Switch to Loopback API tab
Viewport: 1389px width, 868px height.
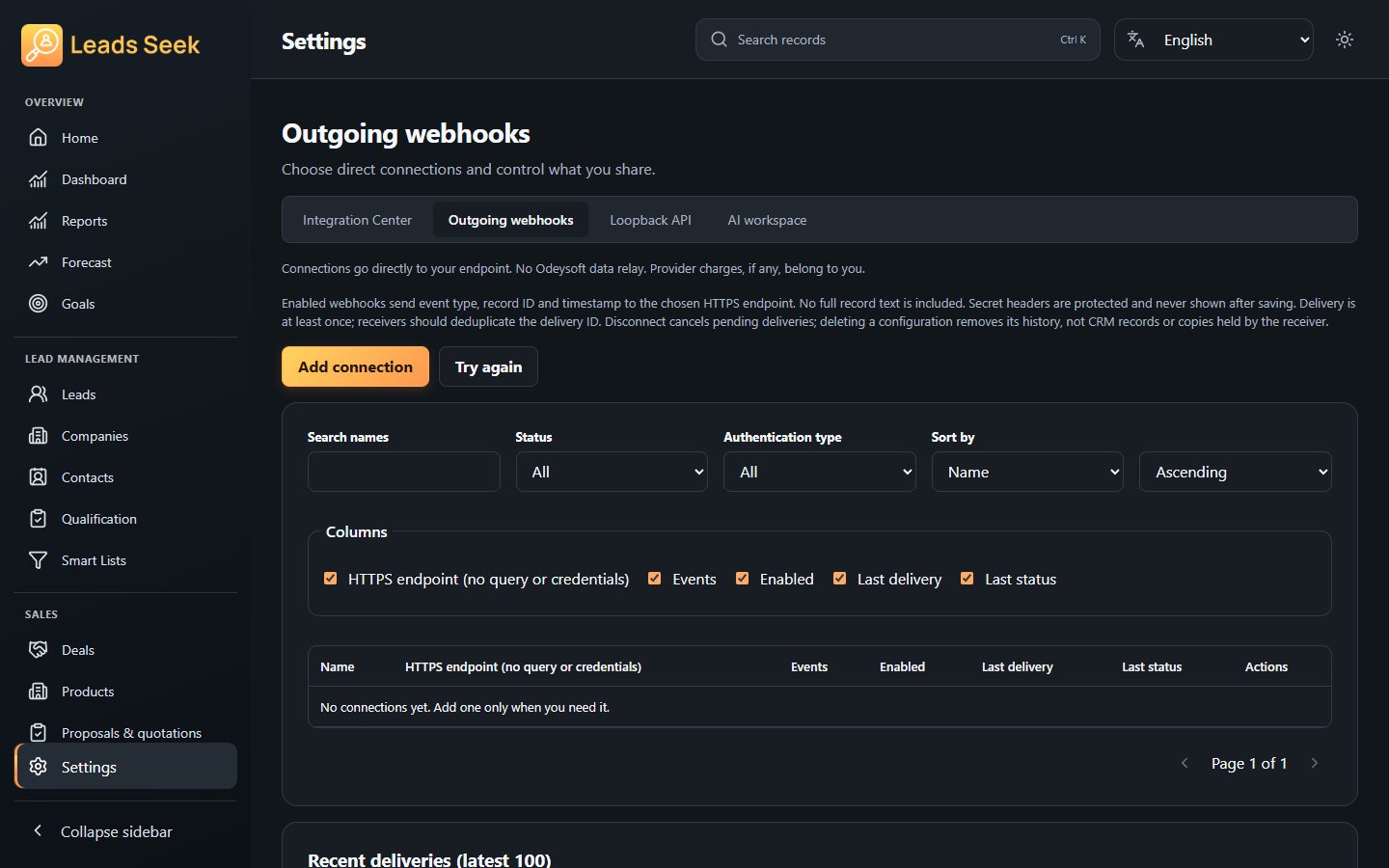651,220
